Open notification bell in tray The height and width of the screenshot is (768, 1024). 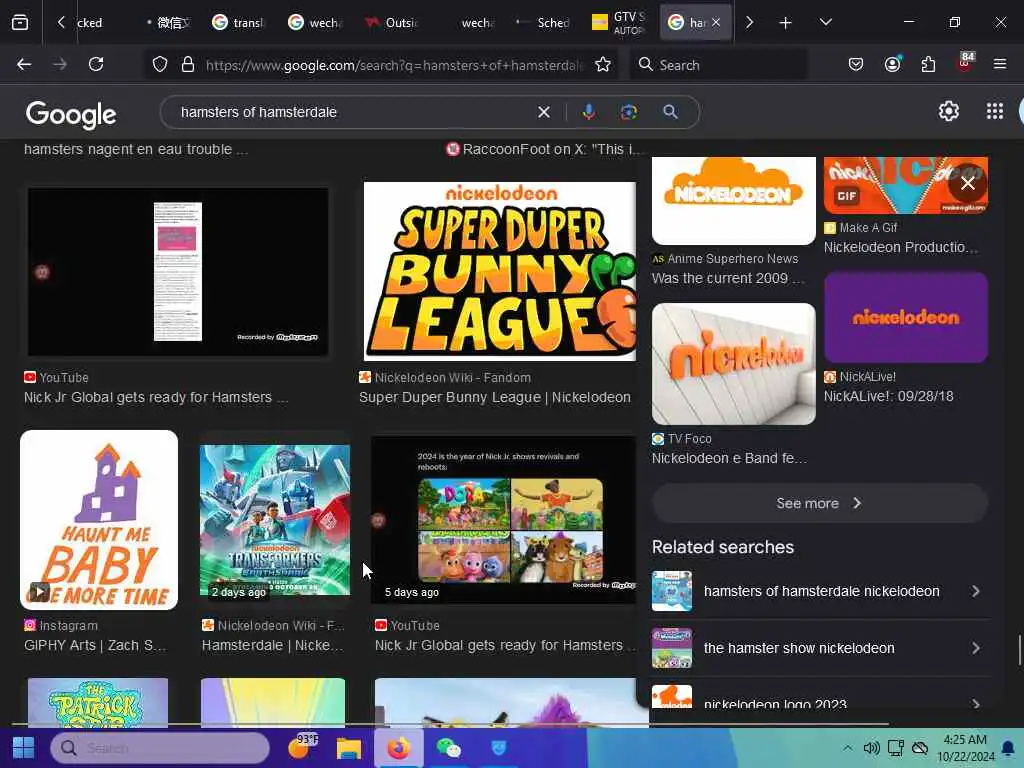[x=1008, y=748]
